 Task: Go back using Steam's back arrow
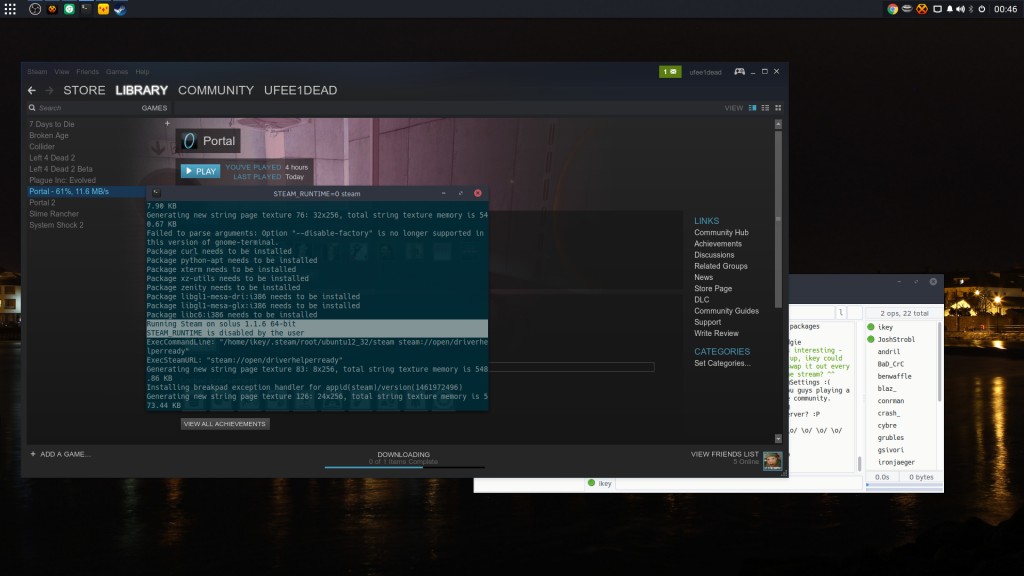coord(32,90)
